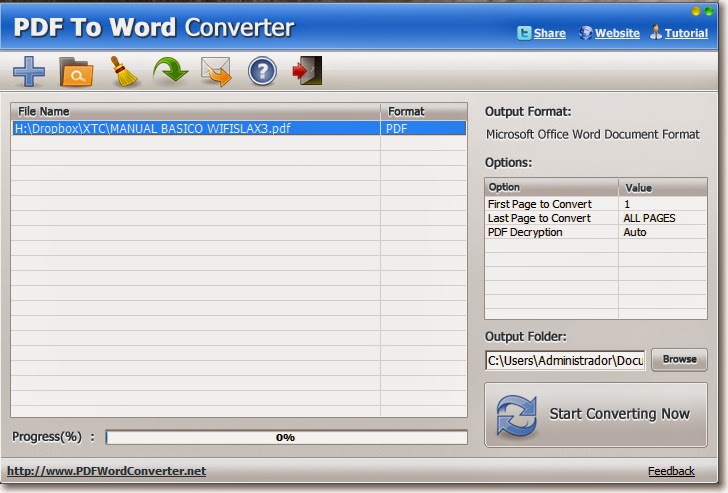
Task: Click the Format column header
Action: [423, 111]
